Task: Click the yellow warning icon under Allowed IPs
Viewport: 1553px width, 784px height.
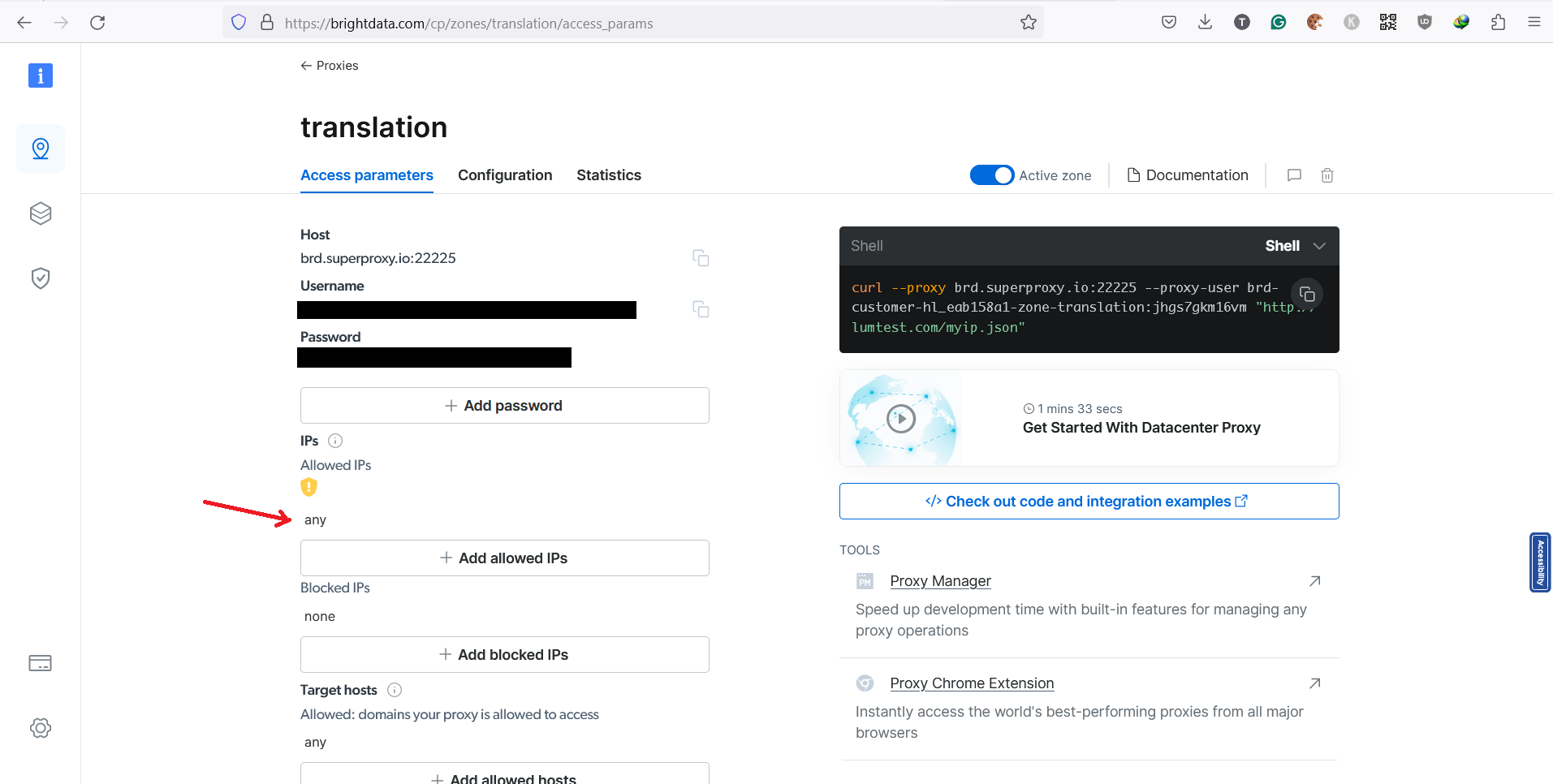Action: (308, 487)
